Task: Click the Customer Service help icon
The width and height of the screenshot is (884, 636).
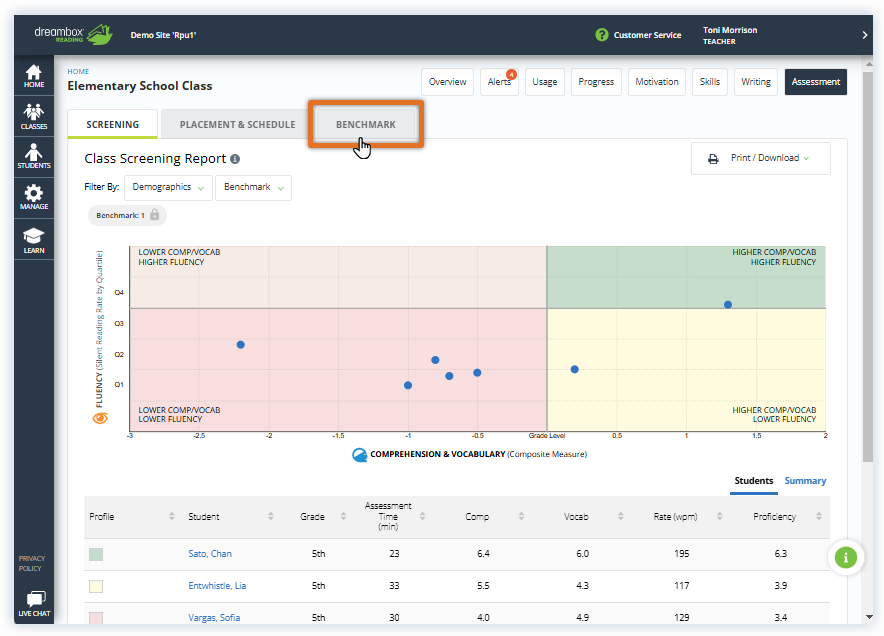Action: click(x=600, y=34)
